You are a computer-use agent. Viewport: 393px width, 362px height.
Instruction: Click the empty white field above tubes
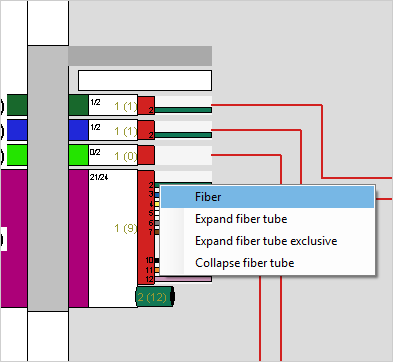[145, 80]
